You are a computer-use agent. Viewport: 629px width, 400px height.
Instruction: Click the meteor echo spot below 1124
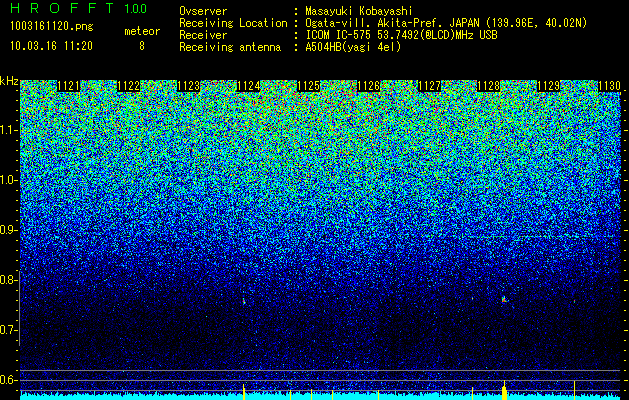point(244,301)
